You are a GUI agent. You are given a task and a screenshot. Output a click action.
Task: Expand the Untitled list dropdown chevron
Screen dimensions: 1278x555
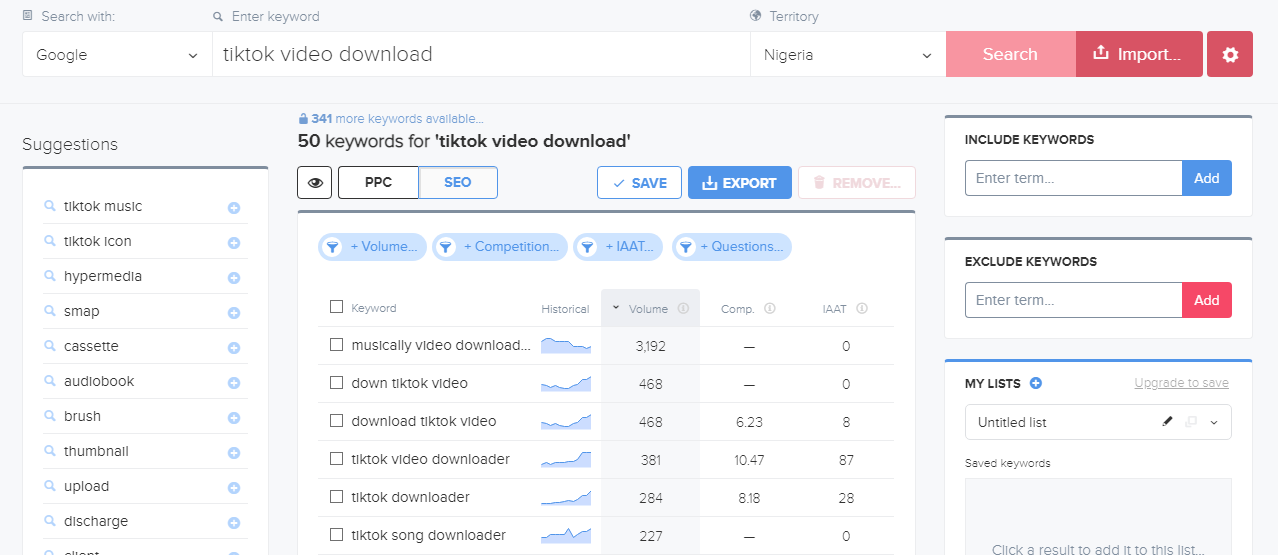tap(1214, 422)
